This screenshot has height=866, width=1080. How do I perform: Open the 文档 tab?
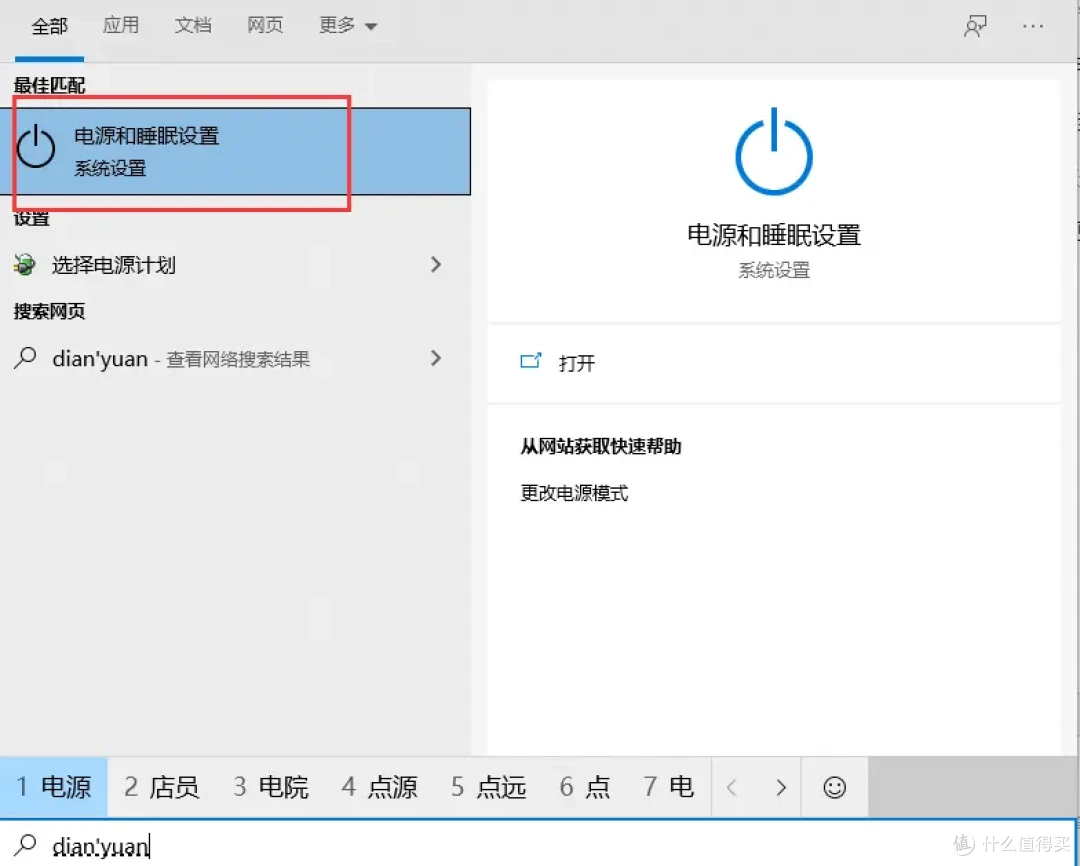coord(193,25)
